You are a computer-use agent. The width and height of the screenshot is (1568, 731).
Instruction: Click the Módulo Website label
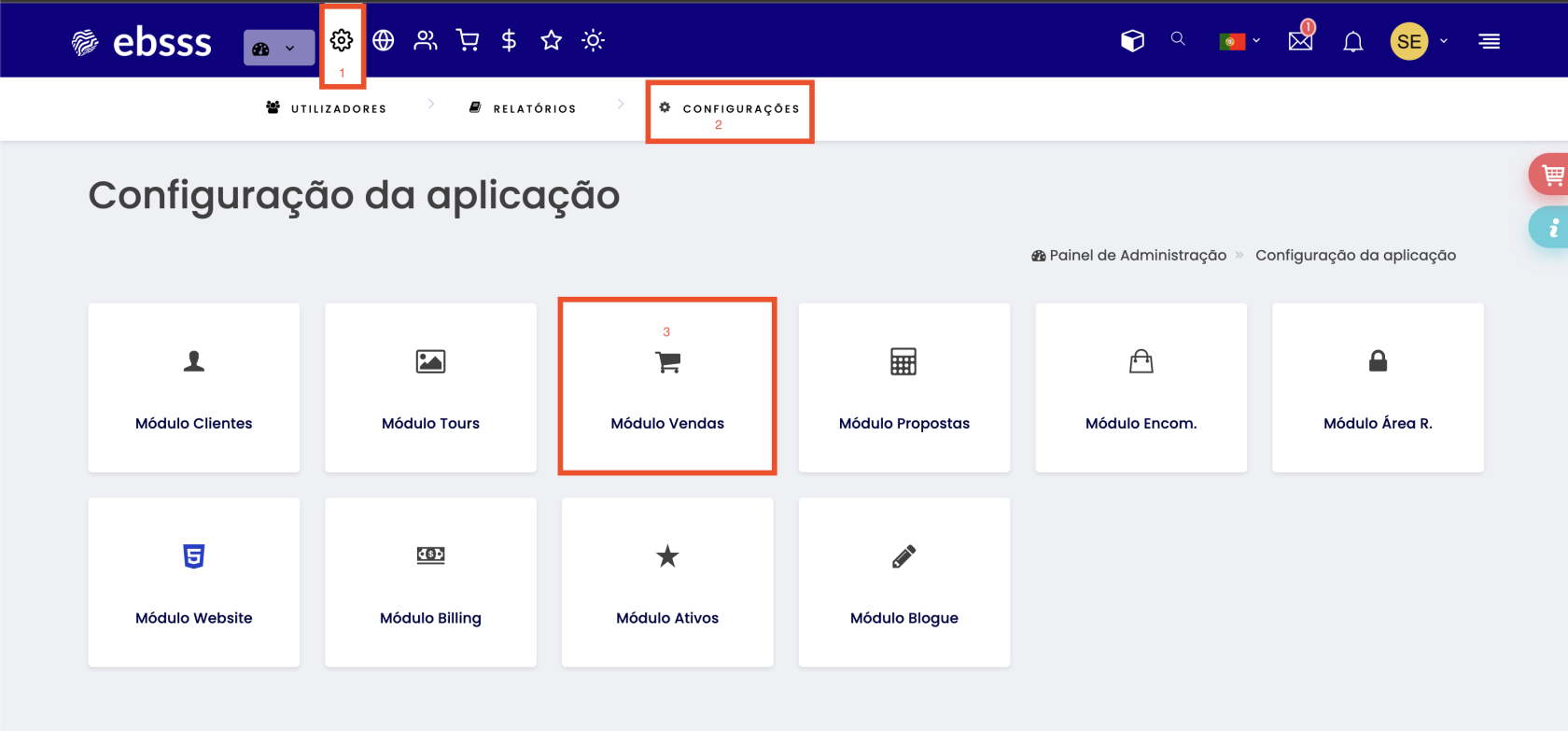coord(194,618)
